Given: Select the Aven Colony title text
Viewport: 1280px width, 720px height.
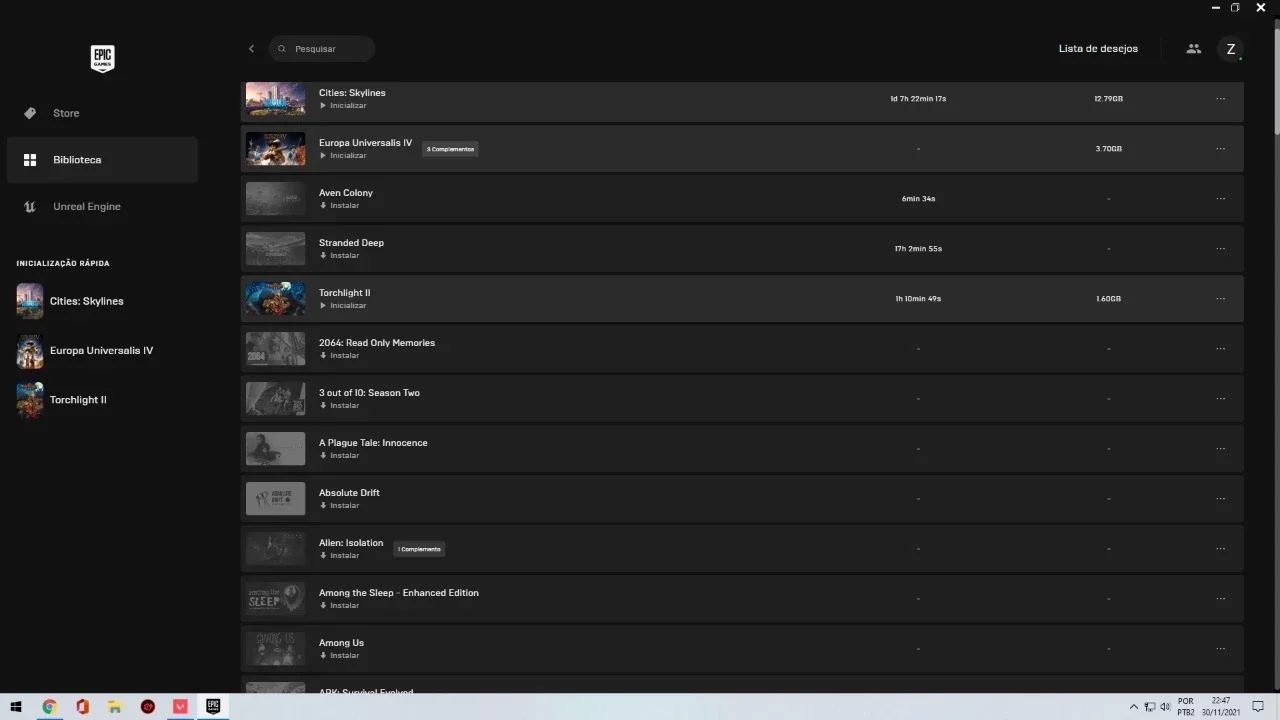Looking at the screenshot, I should click(x=346, y=193).
